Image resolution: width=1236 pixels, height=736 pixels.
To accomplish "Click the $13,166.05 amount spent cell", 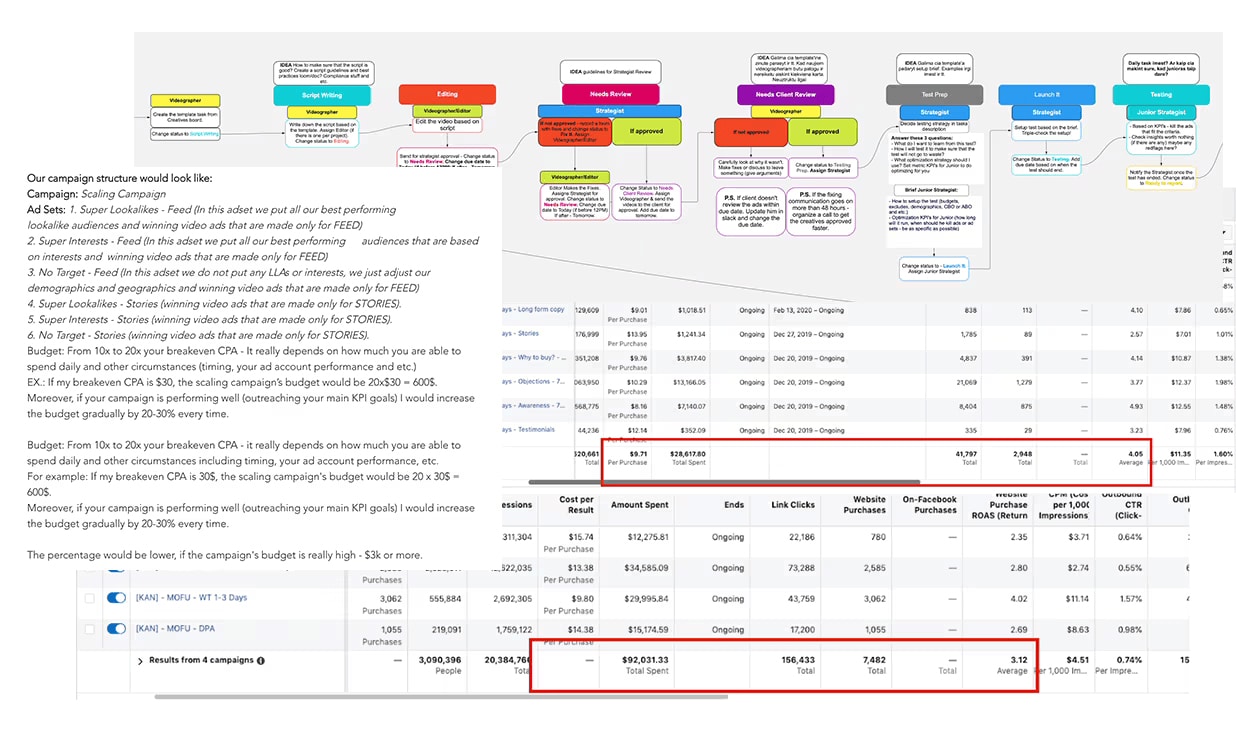I will coord(690,383).
